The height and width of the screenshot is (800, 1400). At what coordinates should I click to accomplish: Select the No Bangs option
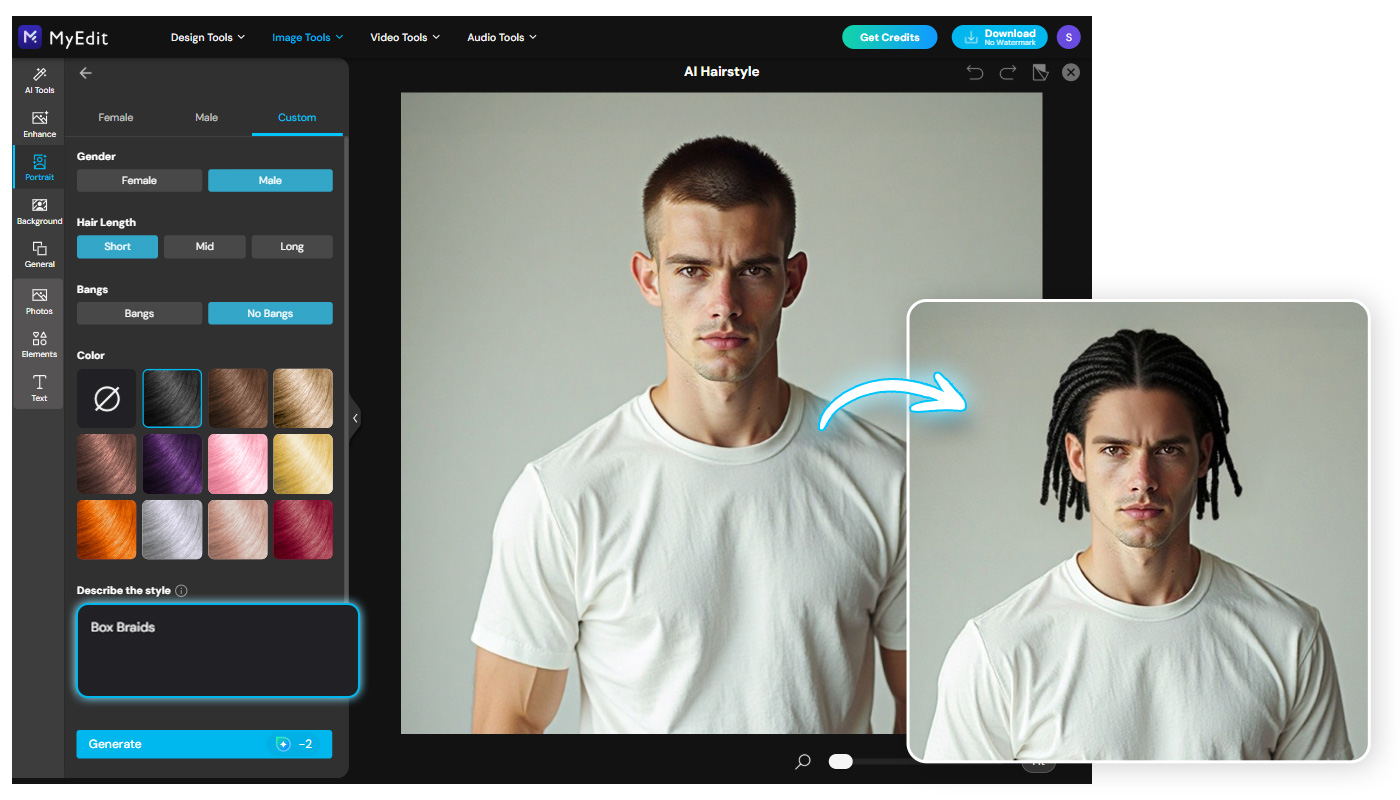click(270, 314)
